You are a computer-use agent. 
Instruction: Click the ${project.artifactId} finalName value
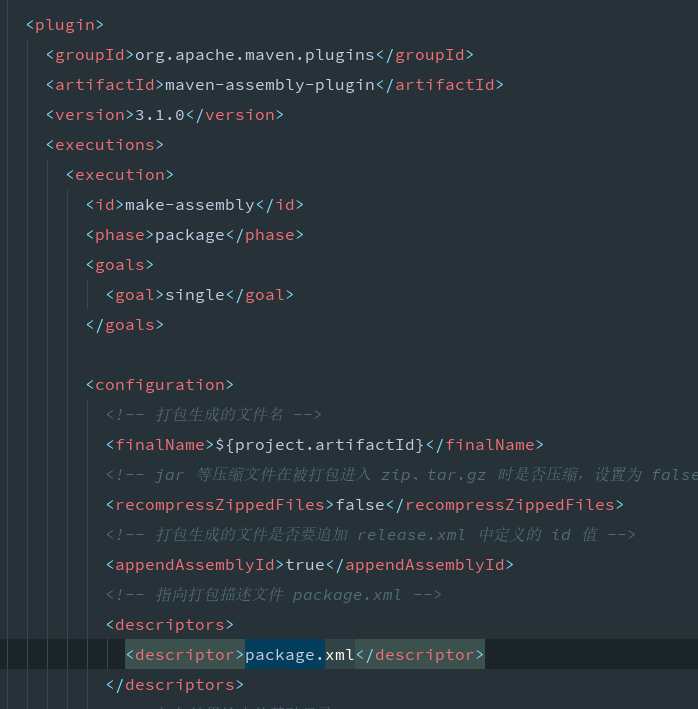(320, 445)
